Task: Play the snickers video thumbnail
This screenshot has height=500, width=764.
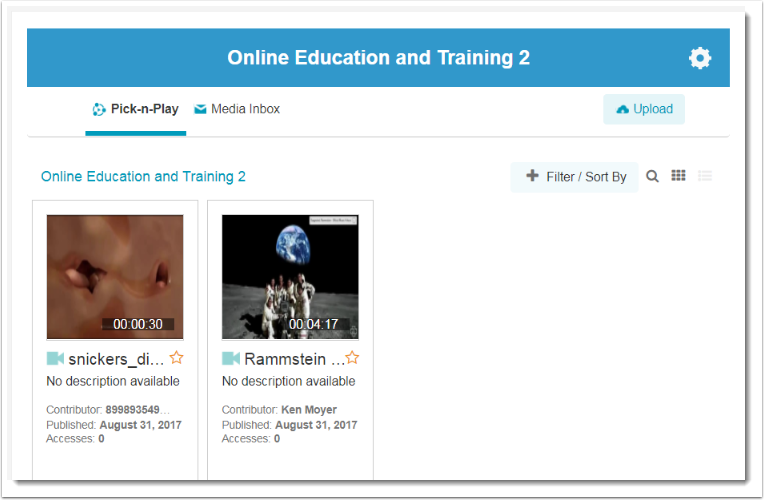Action: (115, 277)
